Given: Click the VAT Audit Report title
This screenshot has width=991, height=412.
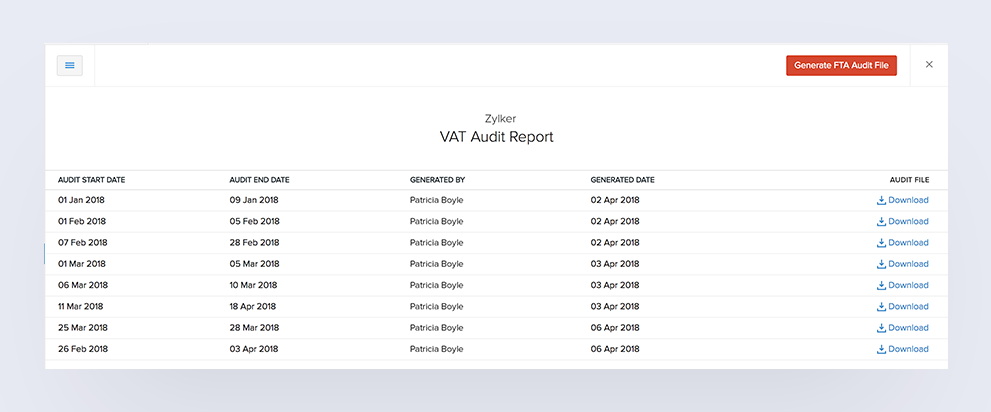Looking at the screenshot, I should pyautogui.click(x=496, y=137).
